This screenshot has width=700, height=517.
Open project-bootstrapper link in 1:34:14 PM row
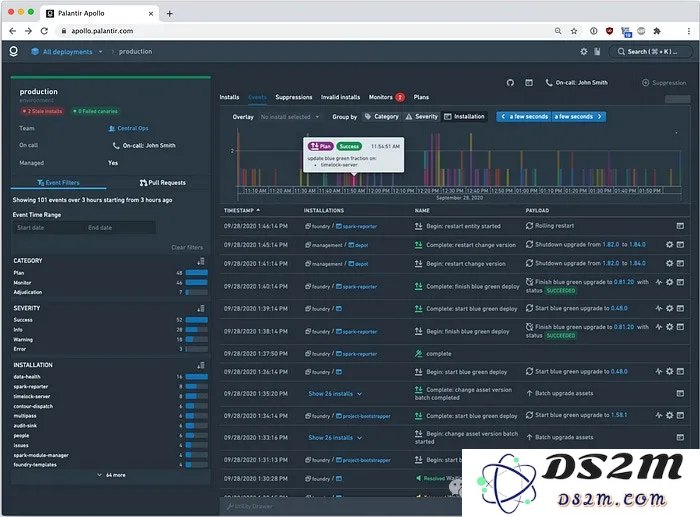pyautogui.click(x=363, y=416)
